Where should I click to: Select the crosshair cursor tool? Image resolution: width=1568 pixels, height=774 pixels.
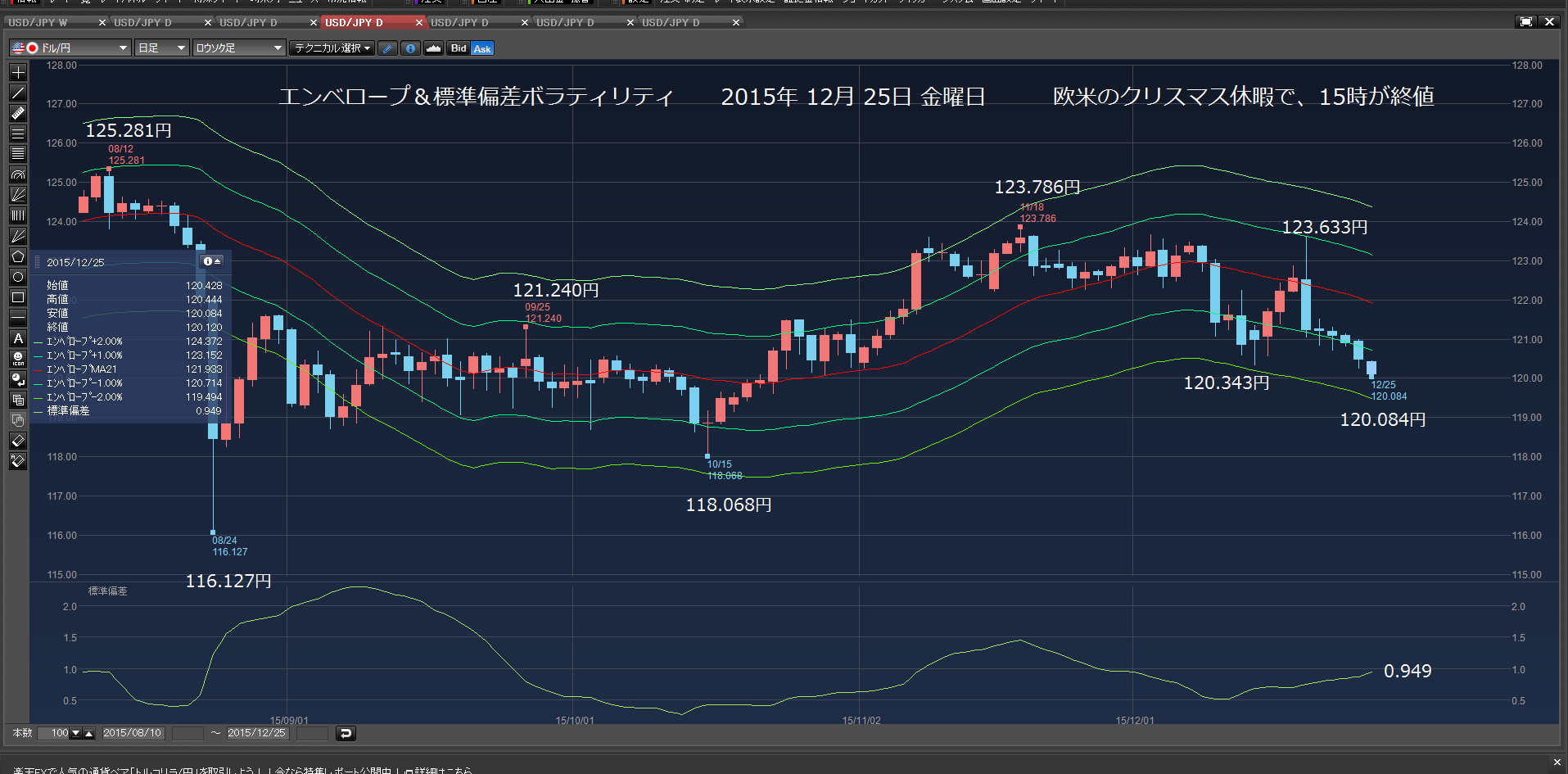(x=18, y=72)
